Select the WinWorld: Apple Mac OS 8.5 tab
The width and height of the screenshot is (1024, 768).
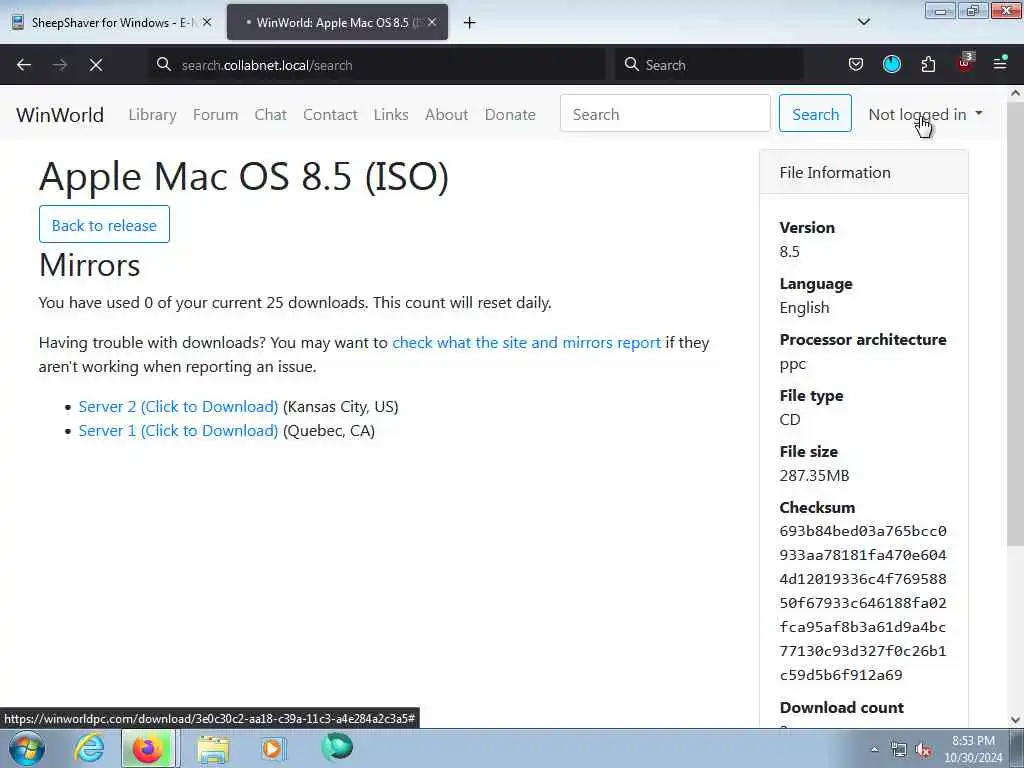point(338,22)
